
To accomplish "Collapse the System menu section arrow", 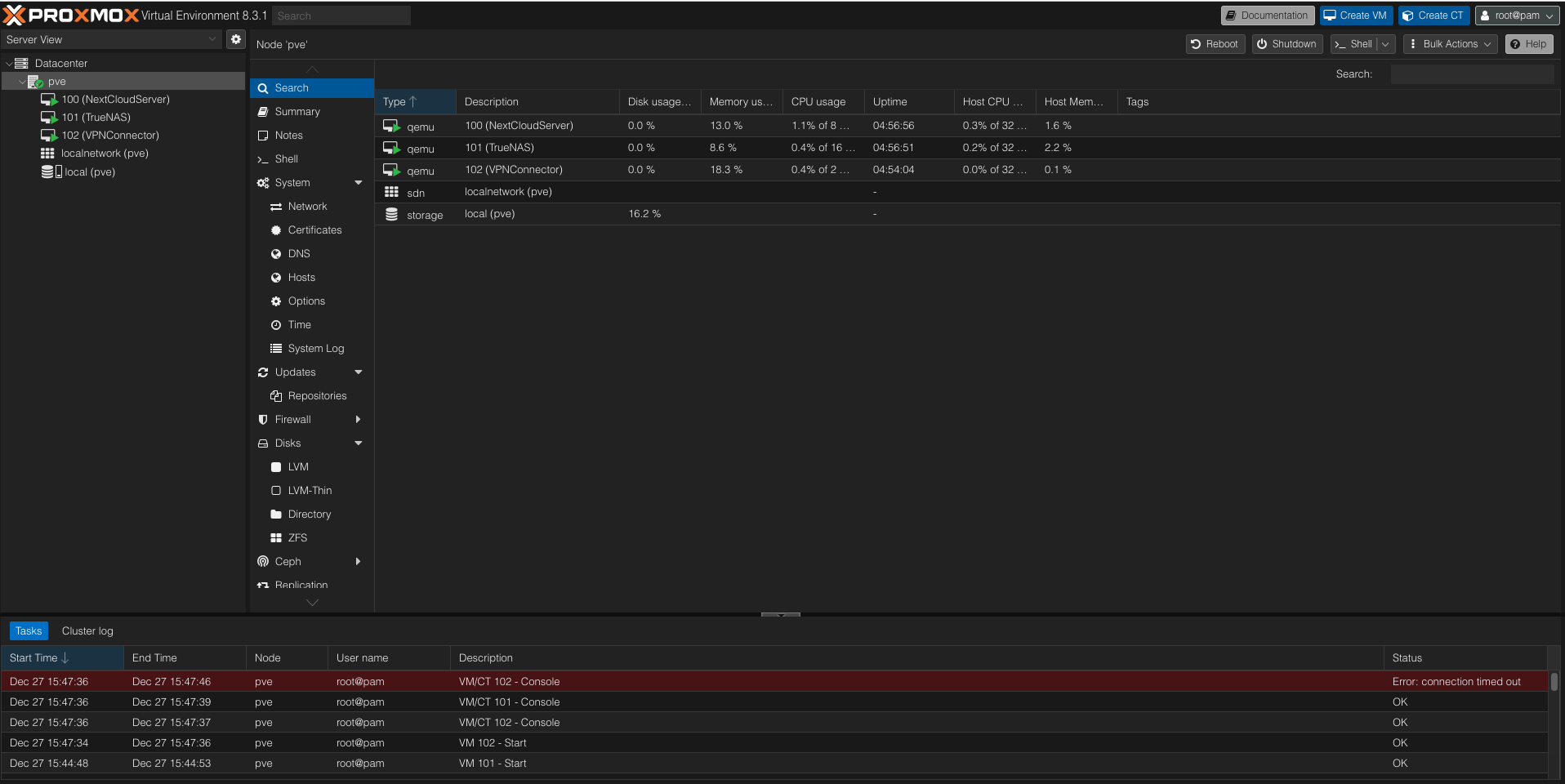I will (358, 183).
